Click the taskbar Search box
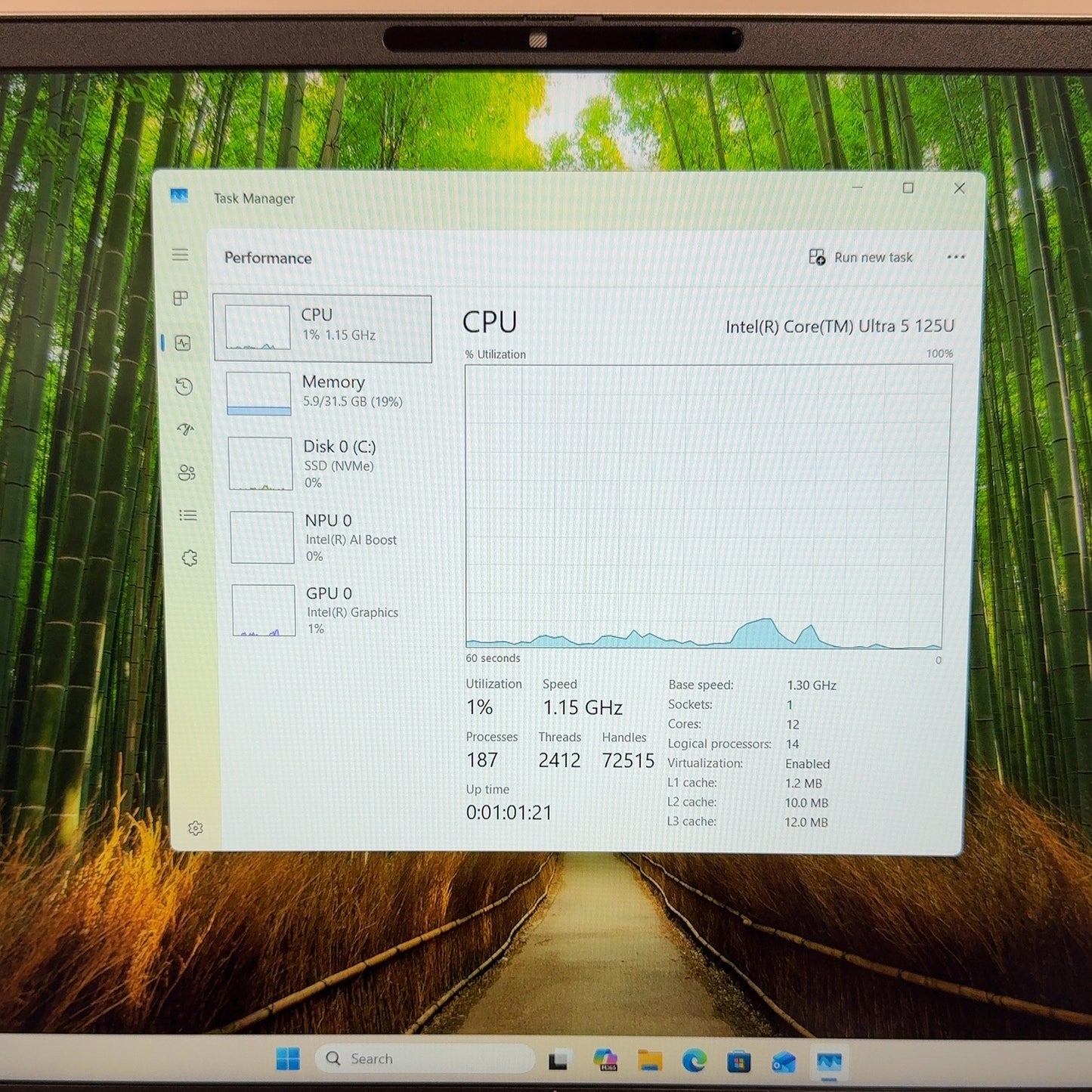Image resolution: width=1092 pixels, height=1092 pixels. point(425,1059)
